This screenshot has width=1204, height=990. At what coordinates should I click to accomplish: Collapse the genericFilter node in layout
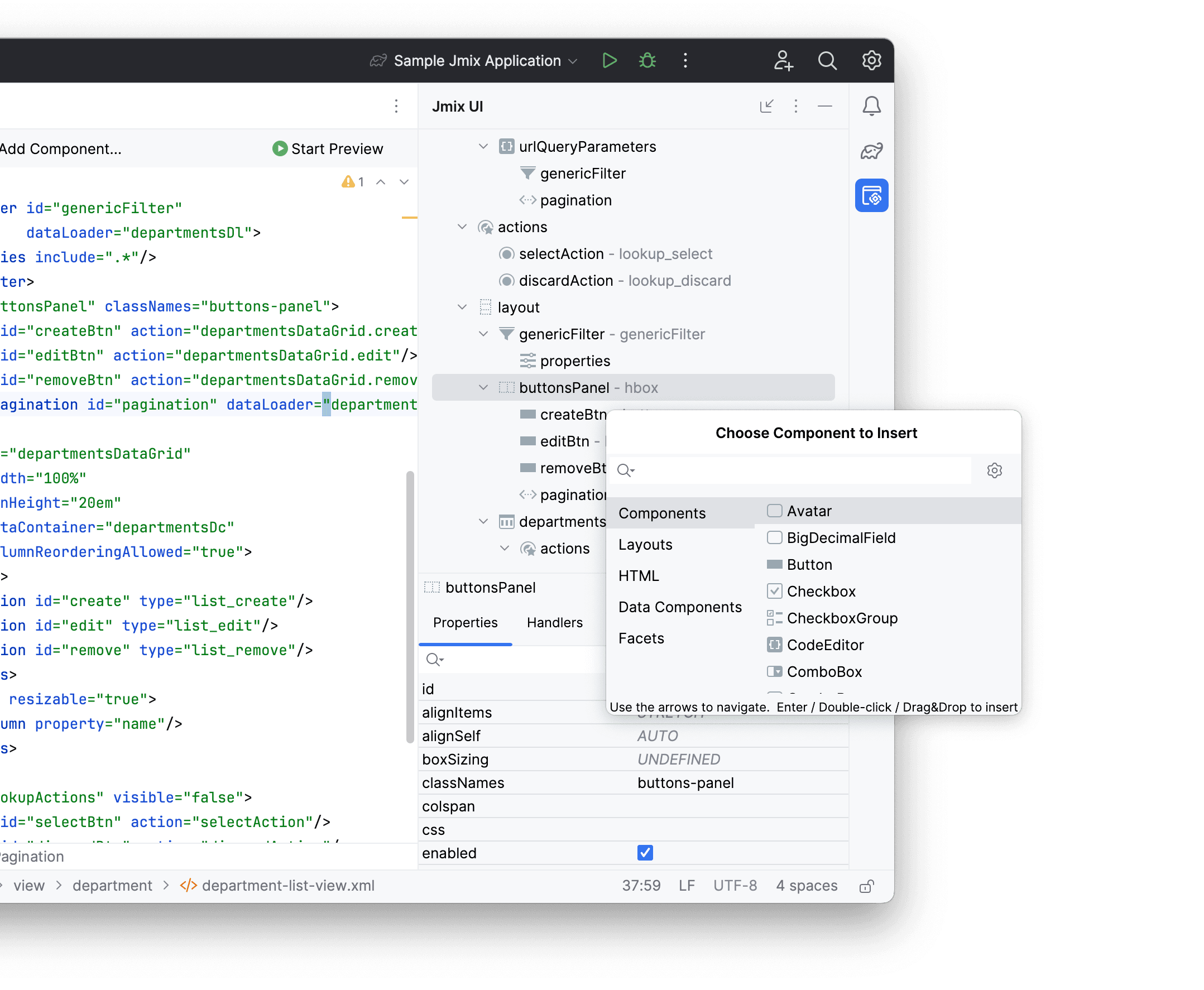(482, 334)
